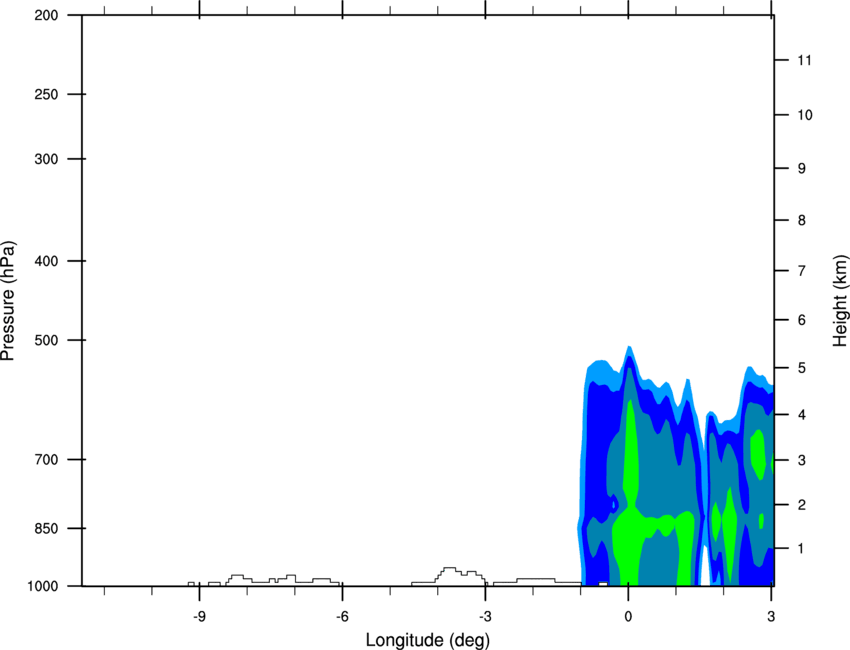Click the tall green contour core above longitude 0
850x650 pixels.
tap(630, 455)
